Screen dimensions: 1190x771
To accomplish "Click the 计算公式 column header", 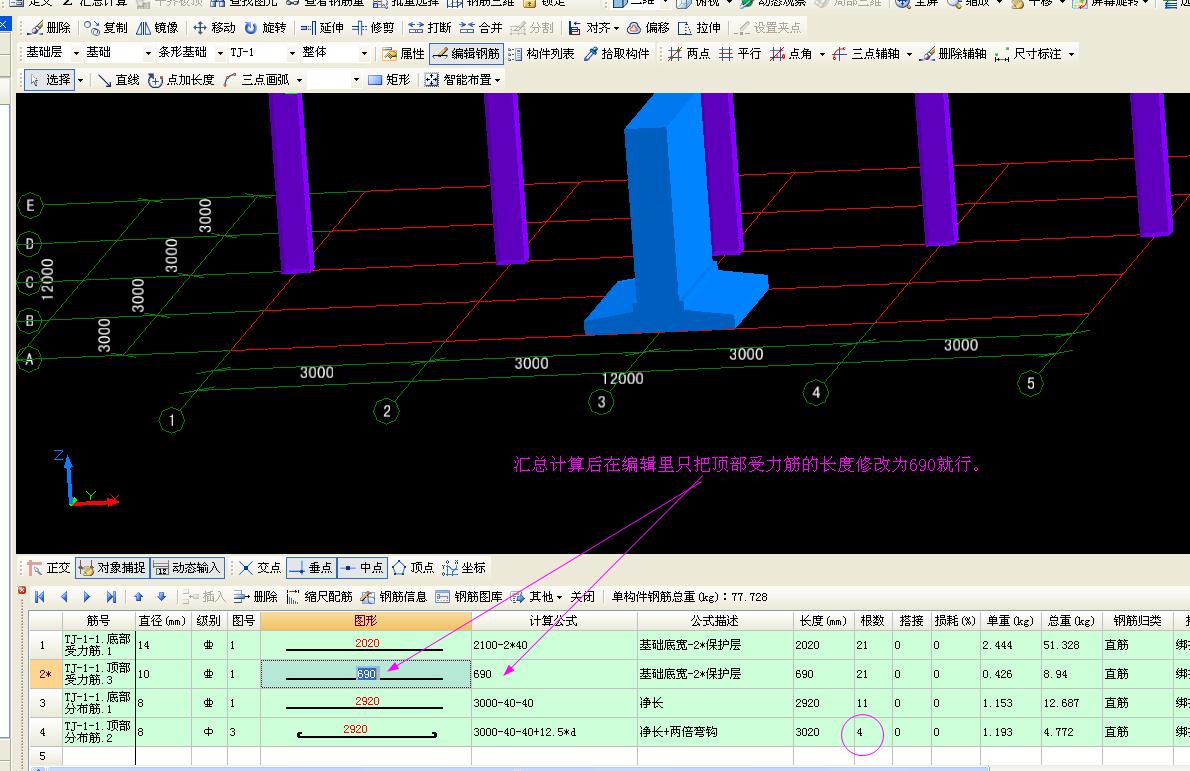I will point(553,621).
